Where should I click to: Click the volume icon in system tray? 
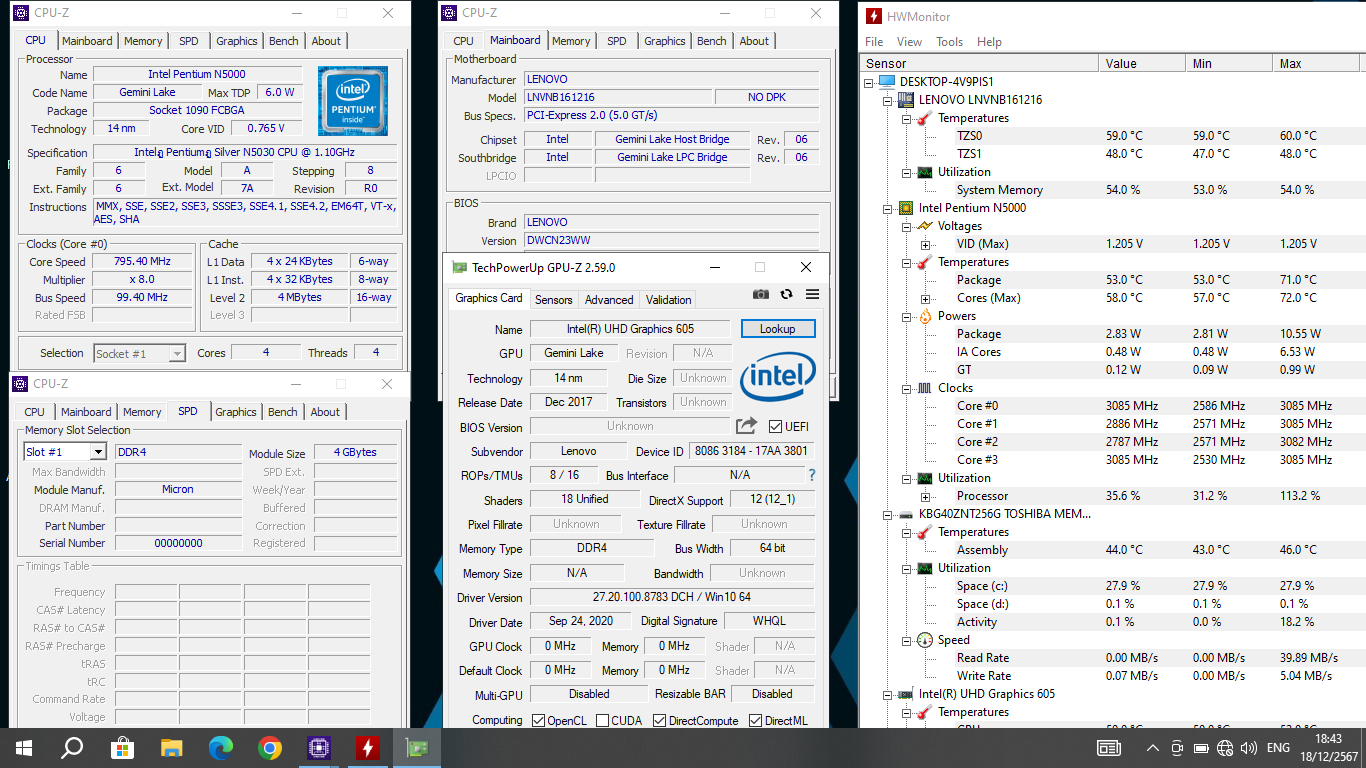tap(1249, 748)
